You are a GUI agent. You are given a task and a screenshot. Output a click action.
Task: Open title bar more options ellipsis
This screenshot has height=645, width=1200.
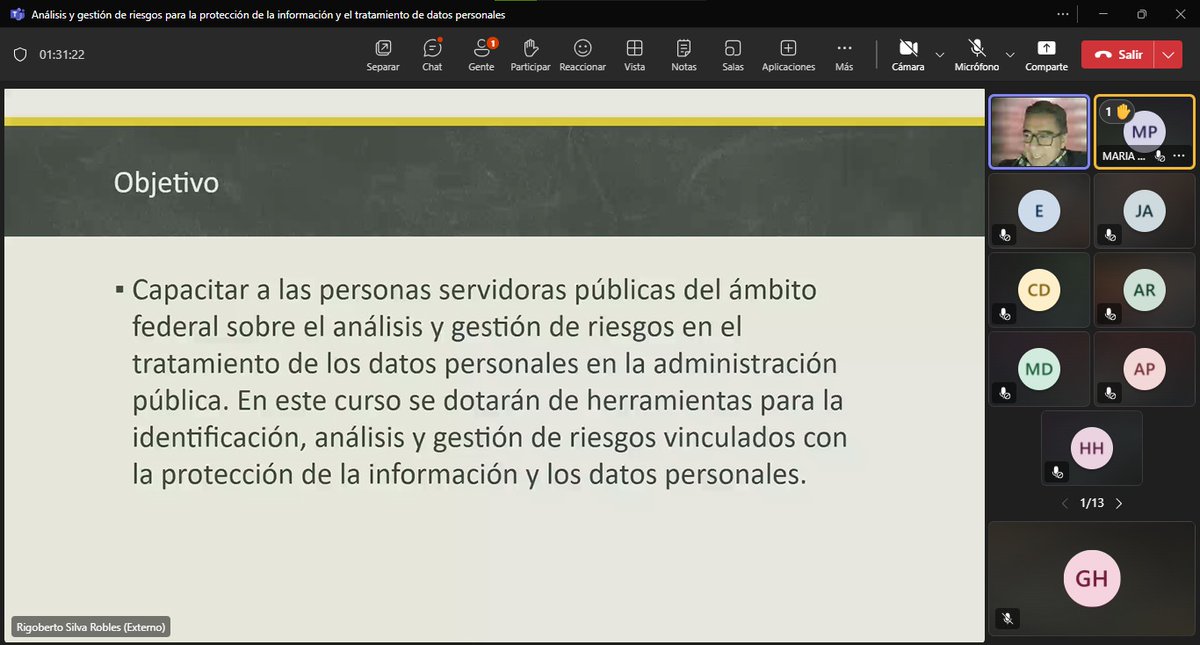1061,15
